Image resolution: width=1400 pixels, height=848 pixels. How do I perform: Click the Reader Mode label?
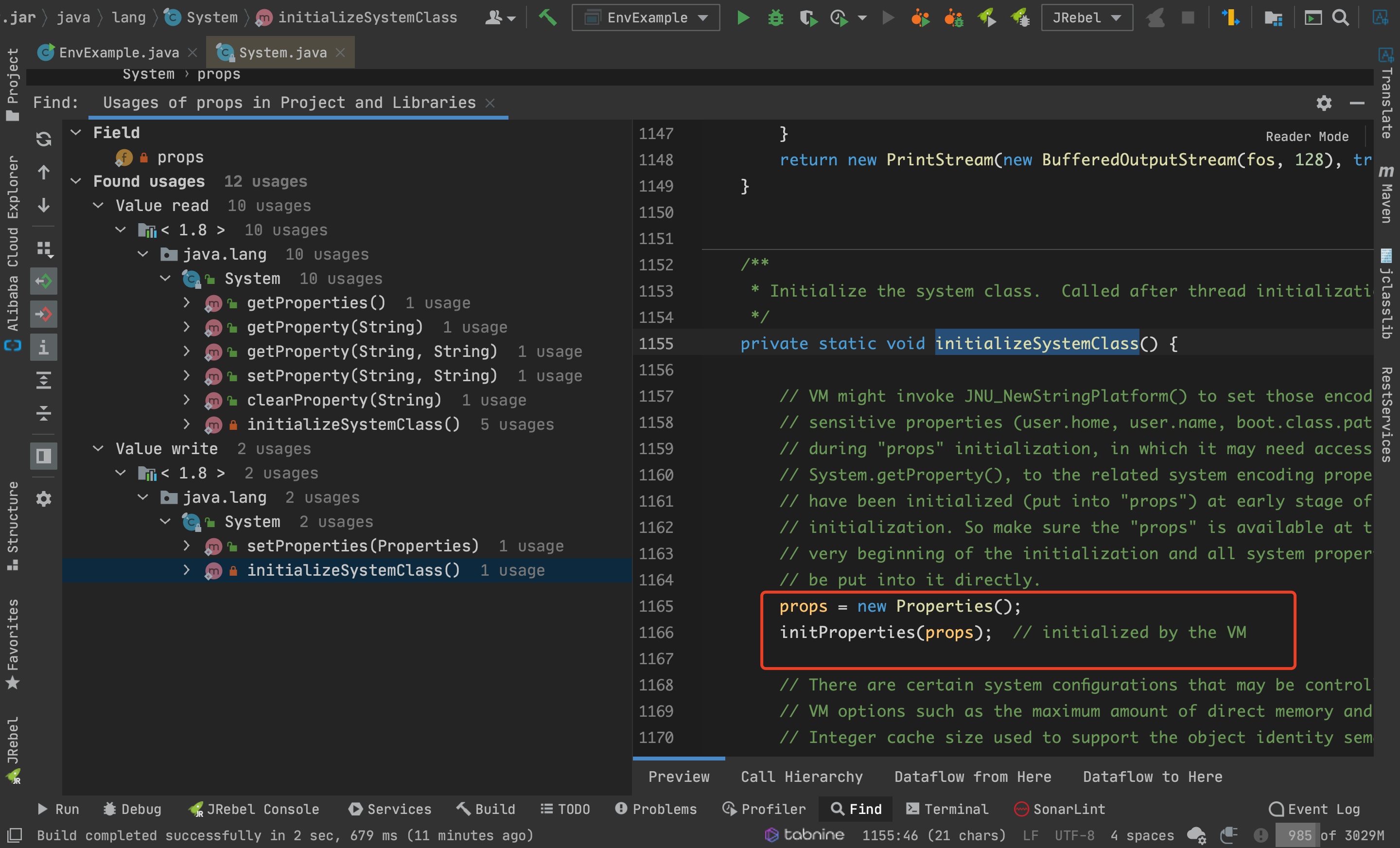point(1307,137)
